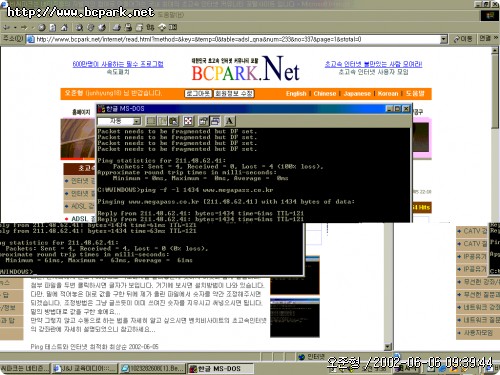Open the ADSL red-bullet menu item in left sidebar

point(80,219)
